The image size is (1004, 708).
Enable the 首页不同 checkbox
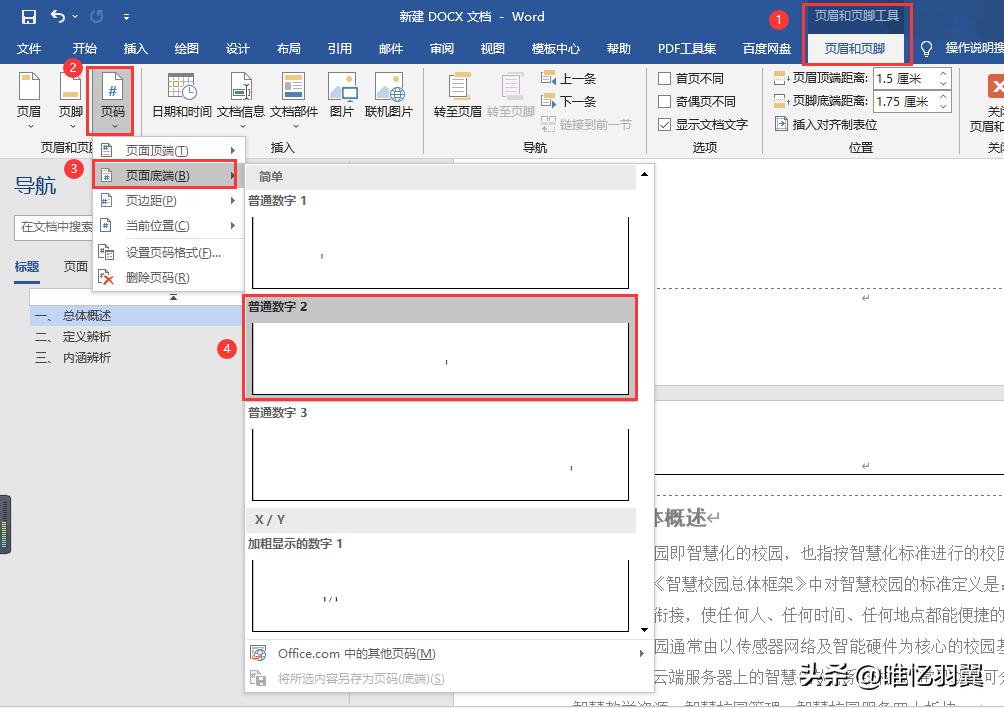[665, 77]
